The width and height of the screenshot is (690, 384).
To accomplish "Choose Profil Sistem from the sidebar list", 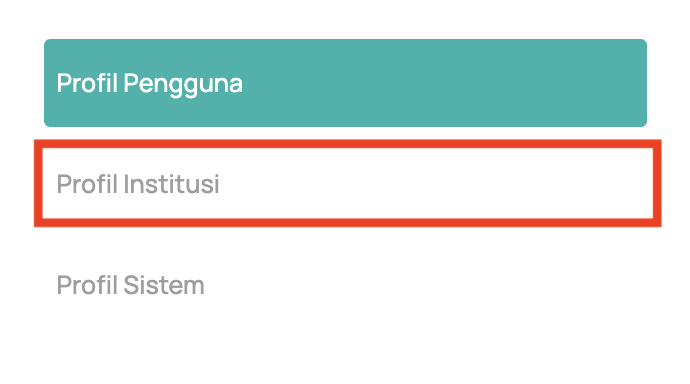I will coord(345,285).
